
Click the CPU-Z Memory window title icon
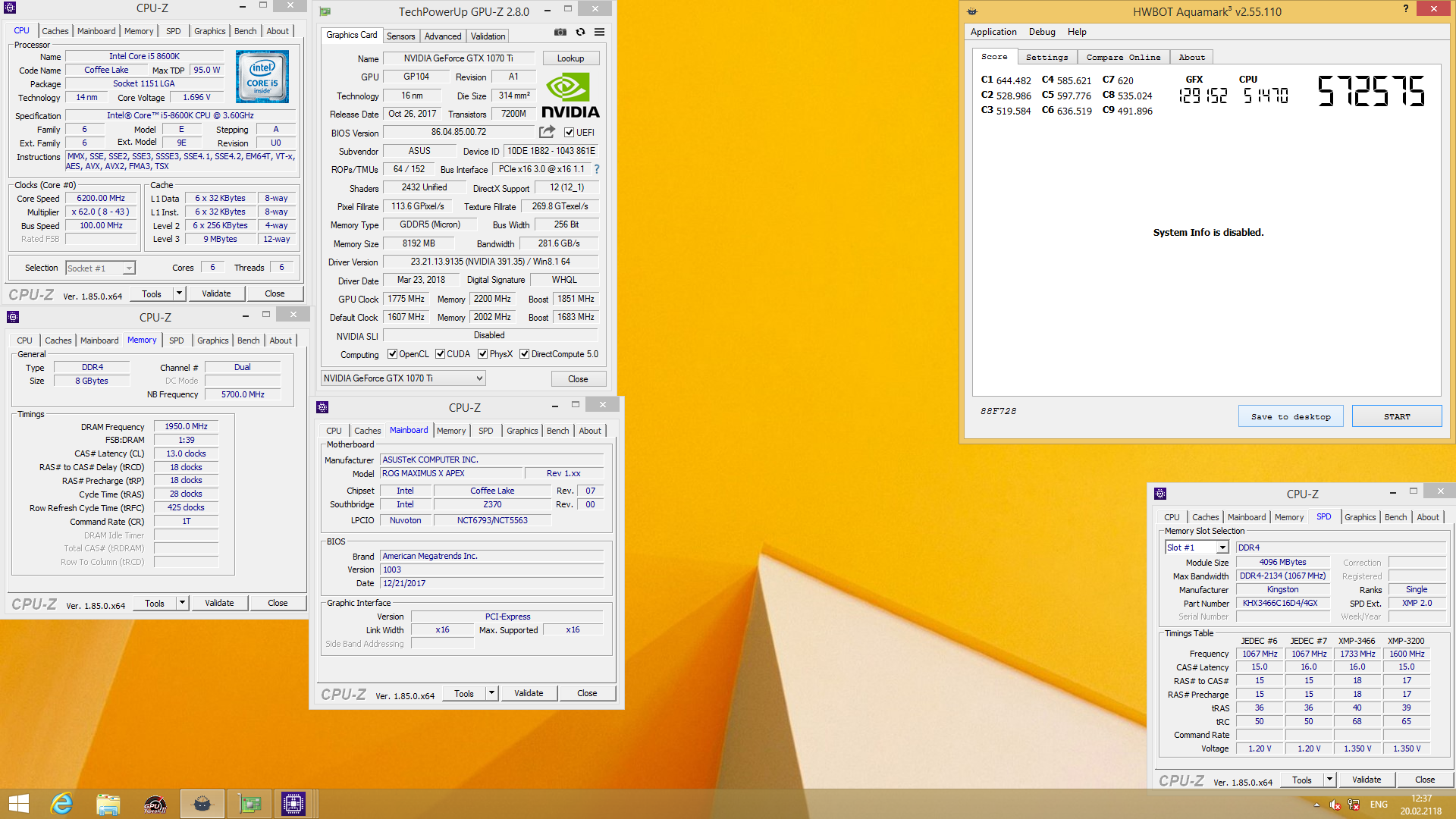point(13,317)
